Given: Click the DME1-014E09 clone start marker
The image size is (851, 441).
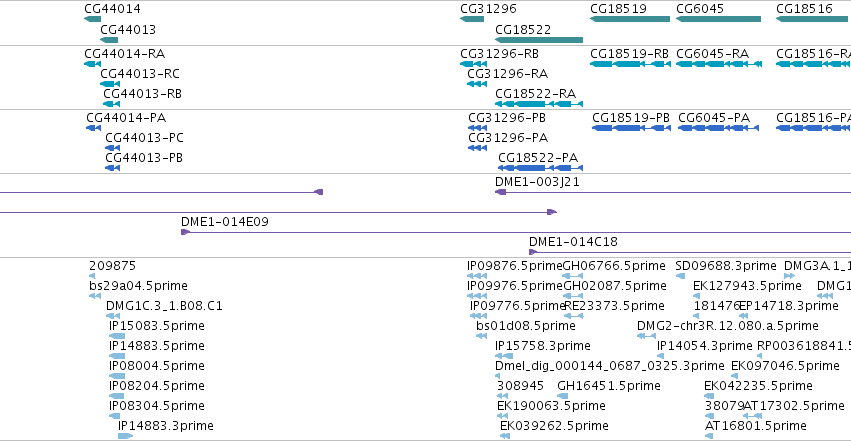Looking at the screenshot, I should [x=185, y=232].
